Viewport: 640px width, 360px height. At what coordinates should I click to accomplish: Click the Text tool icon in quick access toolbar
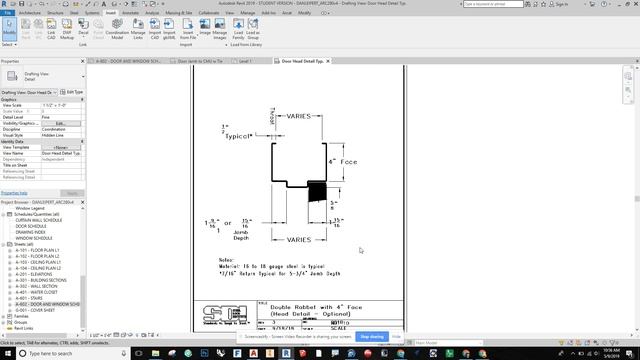coord(104,4)
